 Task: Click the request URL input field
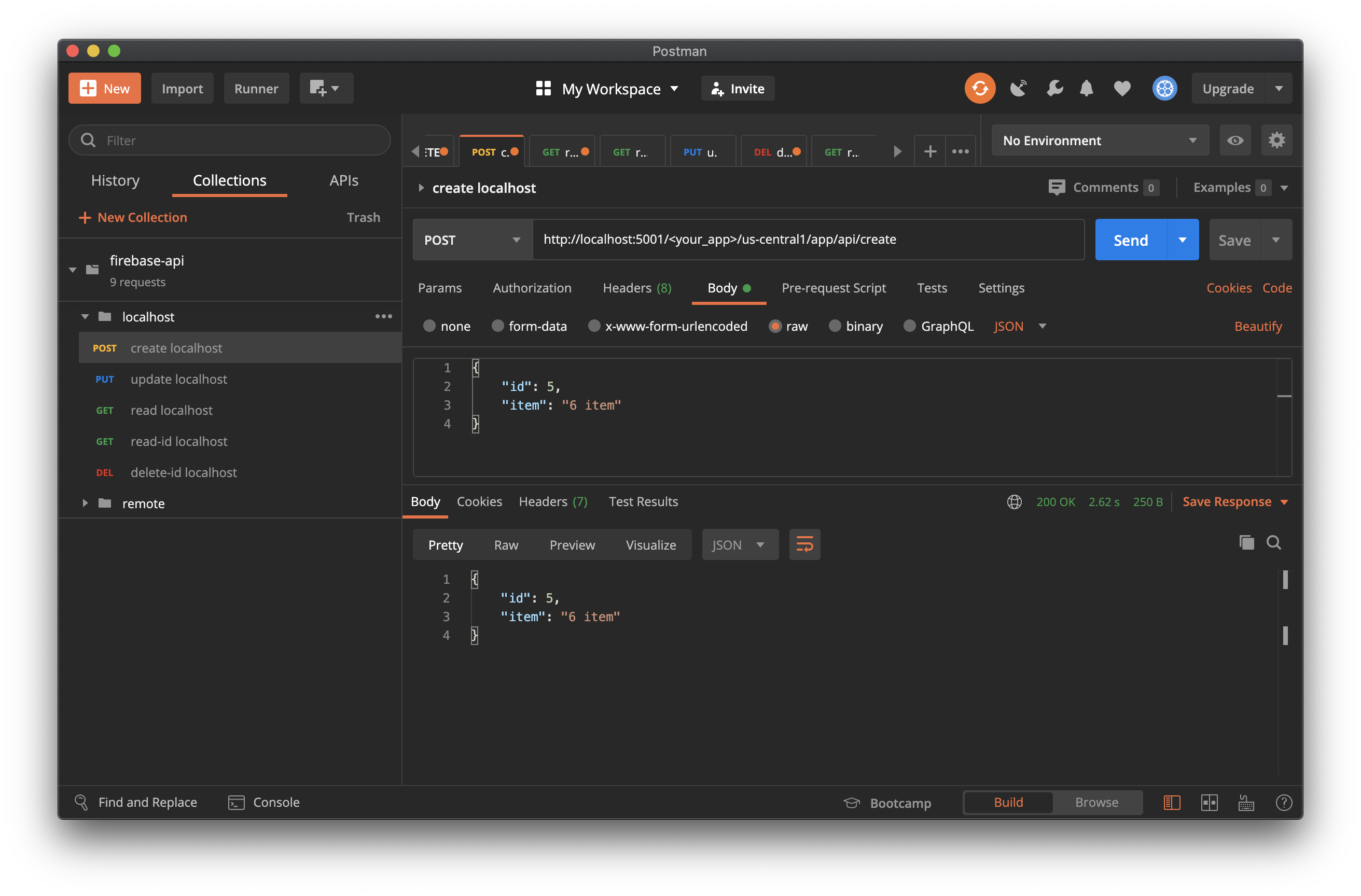807,240
